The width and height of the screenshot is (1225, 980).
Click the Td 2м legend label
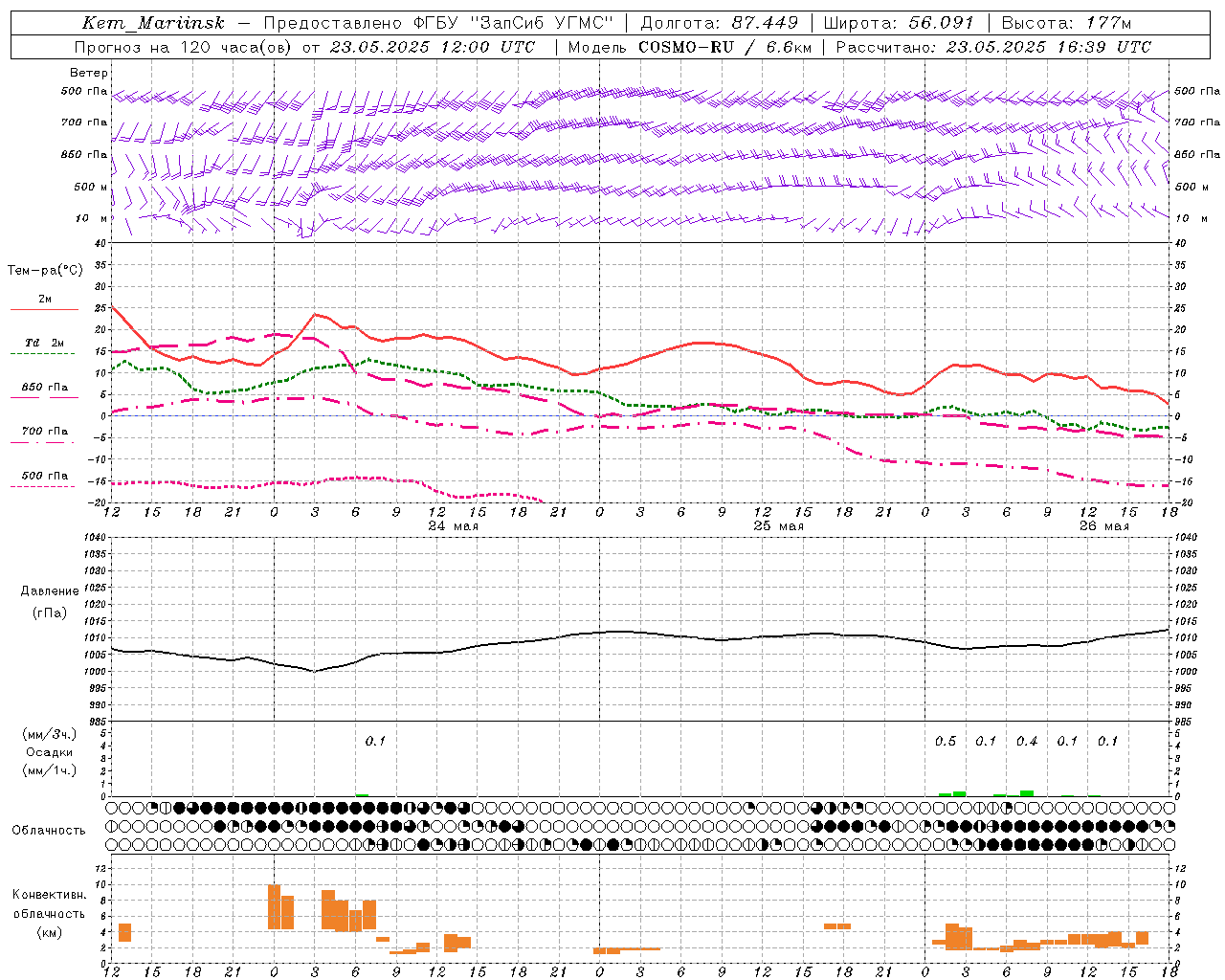(45, 343)
